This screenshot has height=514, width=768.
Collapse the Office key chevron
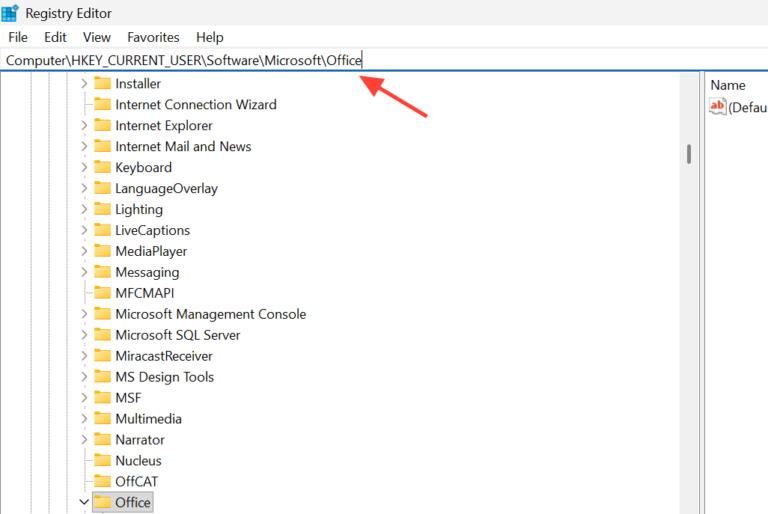point(84,503)
